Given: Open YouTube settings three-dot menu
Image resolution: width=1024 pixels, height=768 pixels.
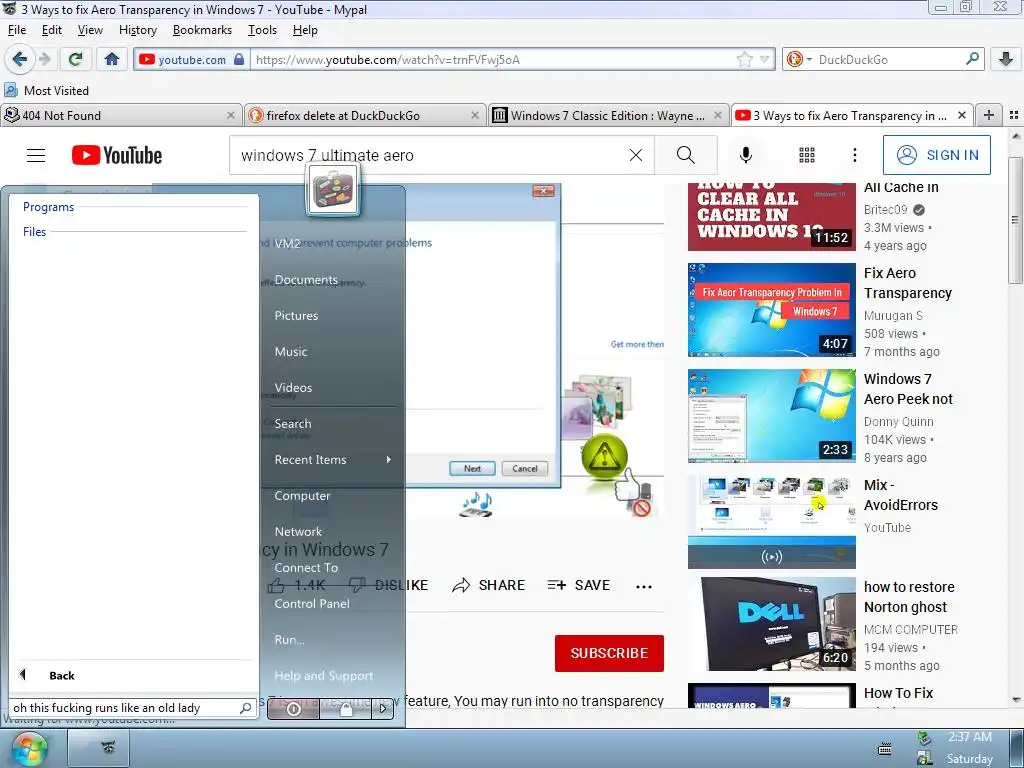Looking at the screenshot, I should click(x=854, y=155).
